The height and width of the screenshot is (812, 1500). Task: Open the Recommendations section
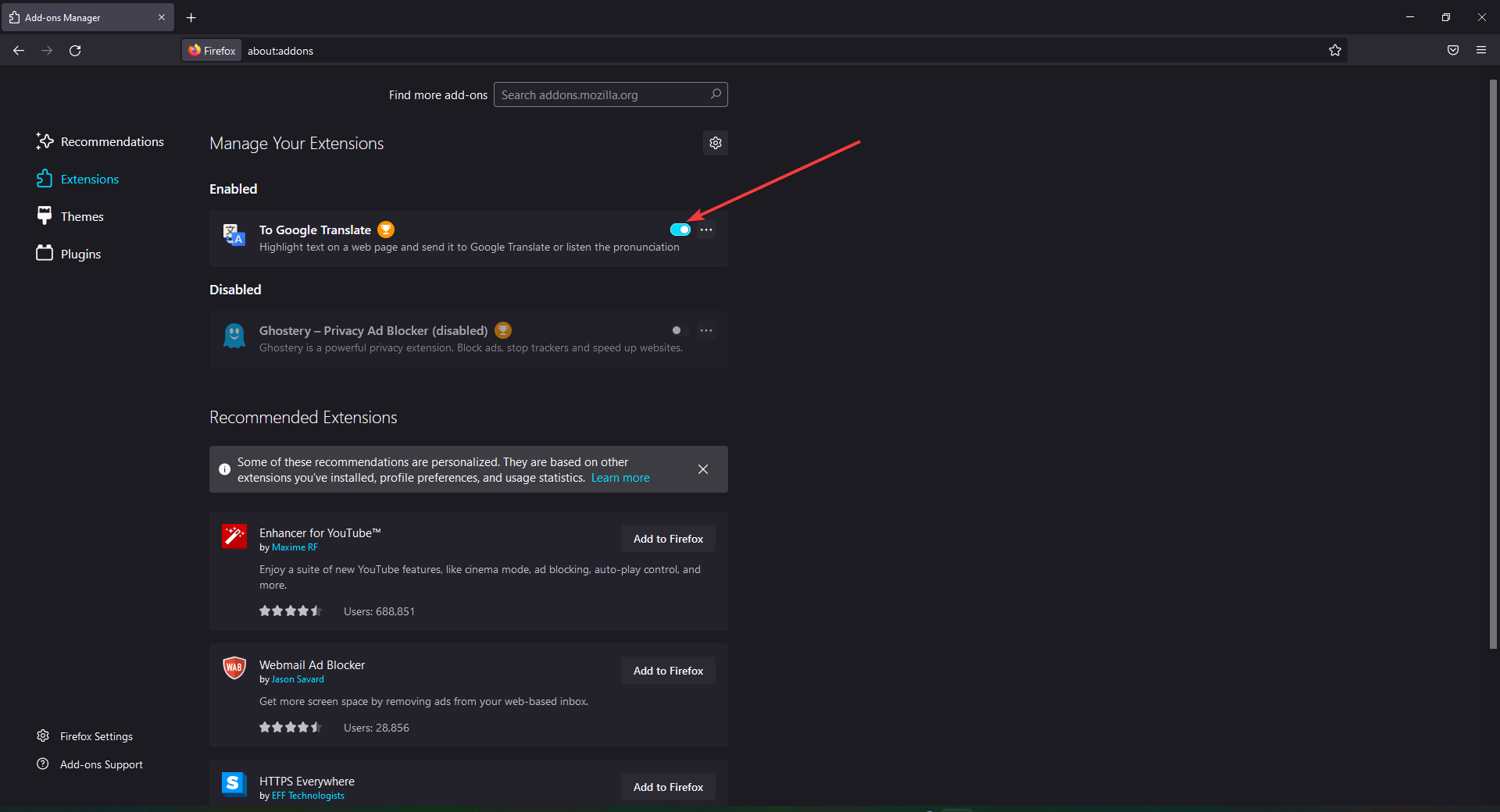(x=100, y=141)
